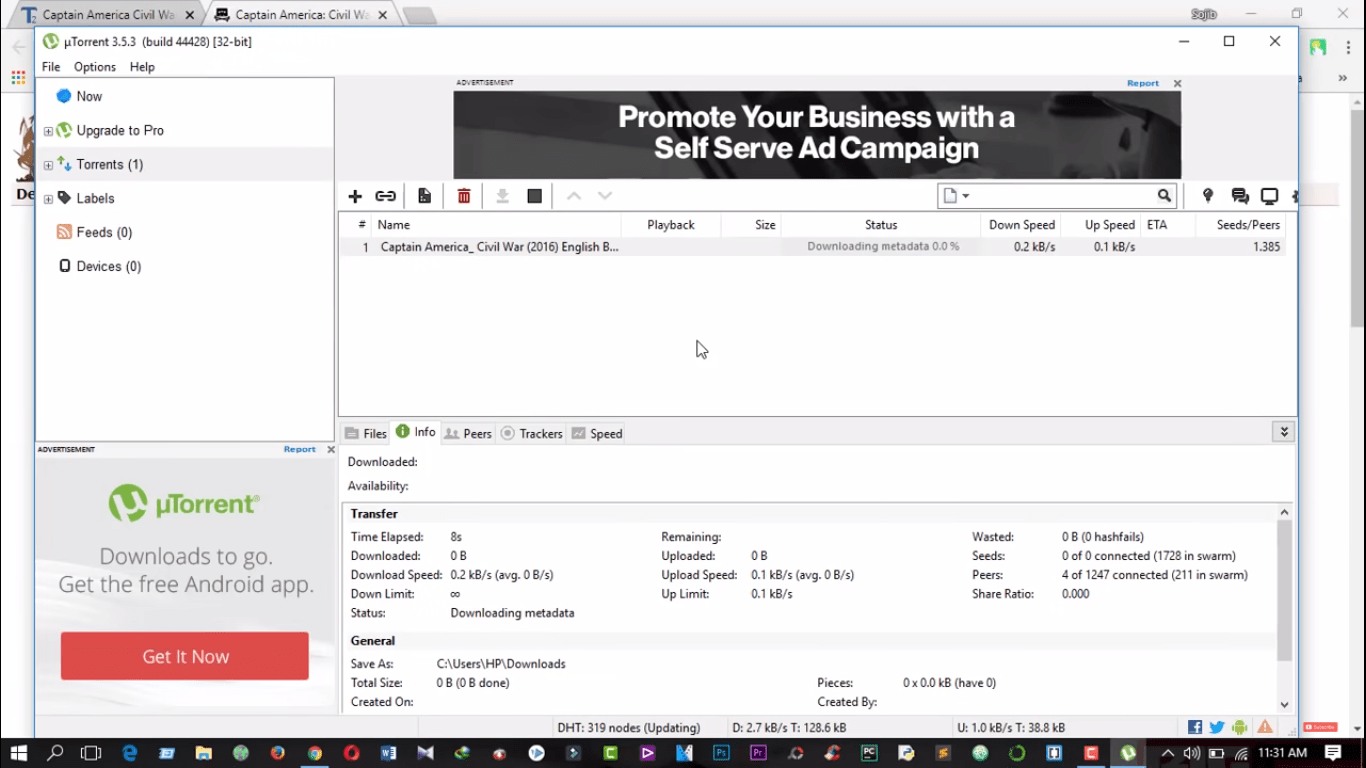
Task: Close the top banner advertisement
Action: [x=1177, y=83]
